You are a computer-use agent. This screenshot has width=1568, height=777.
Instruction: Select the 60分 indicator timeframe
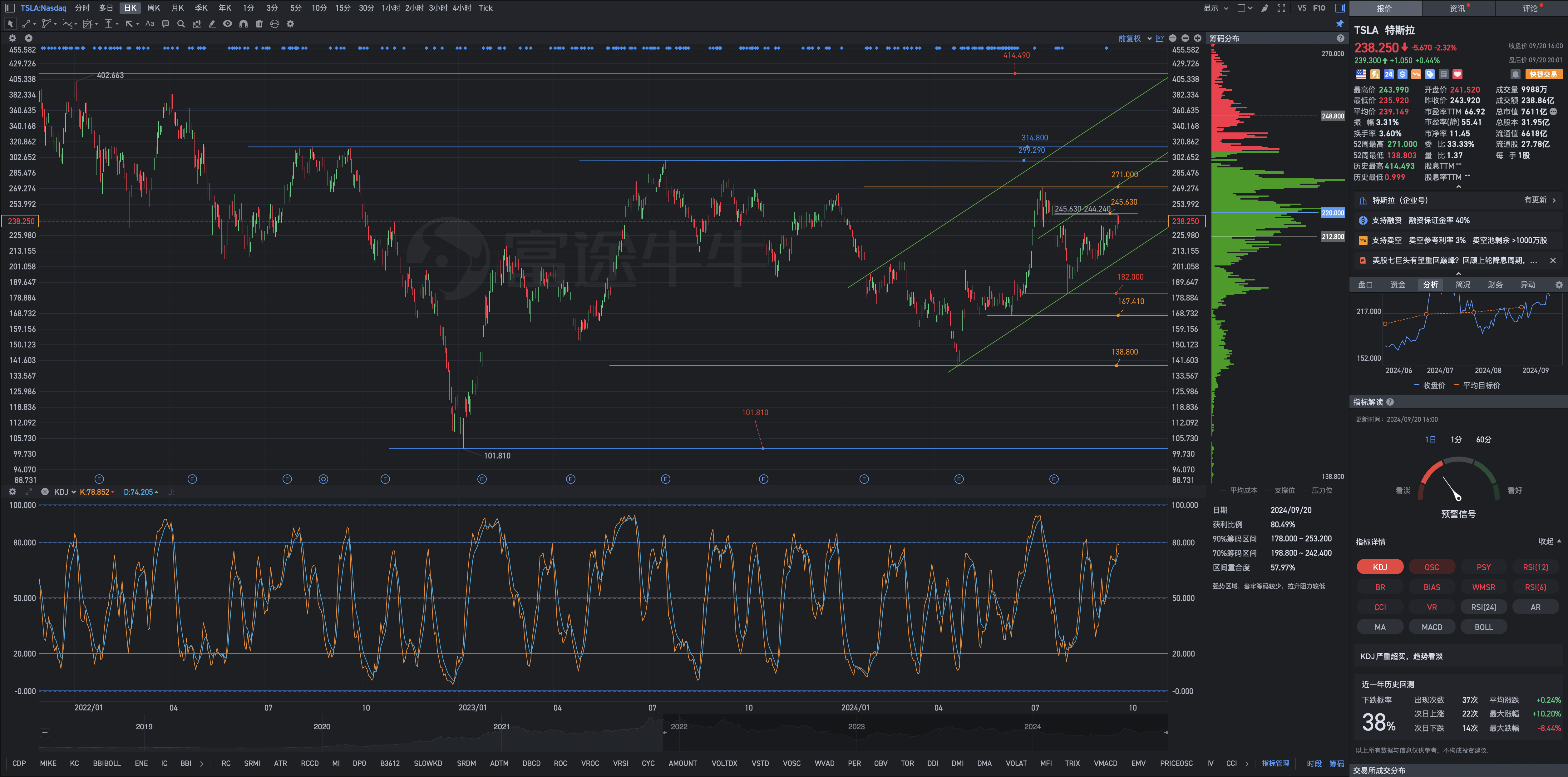click(1483, 440)
